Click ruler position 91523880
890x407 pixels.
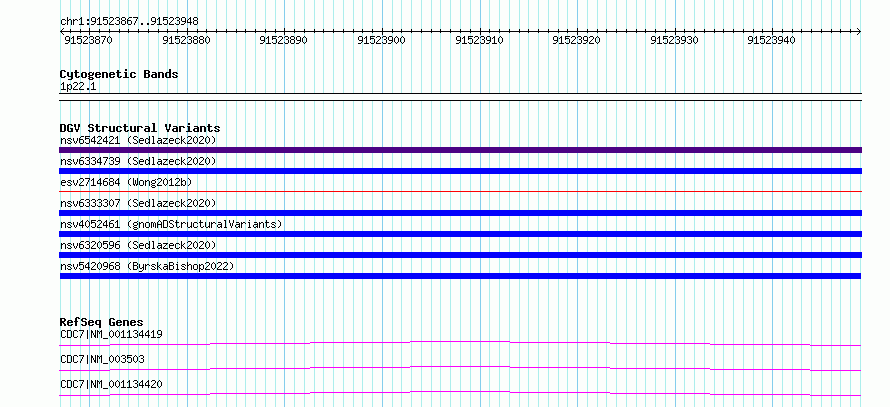click(186, 40)
